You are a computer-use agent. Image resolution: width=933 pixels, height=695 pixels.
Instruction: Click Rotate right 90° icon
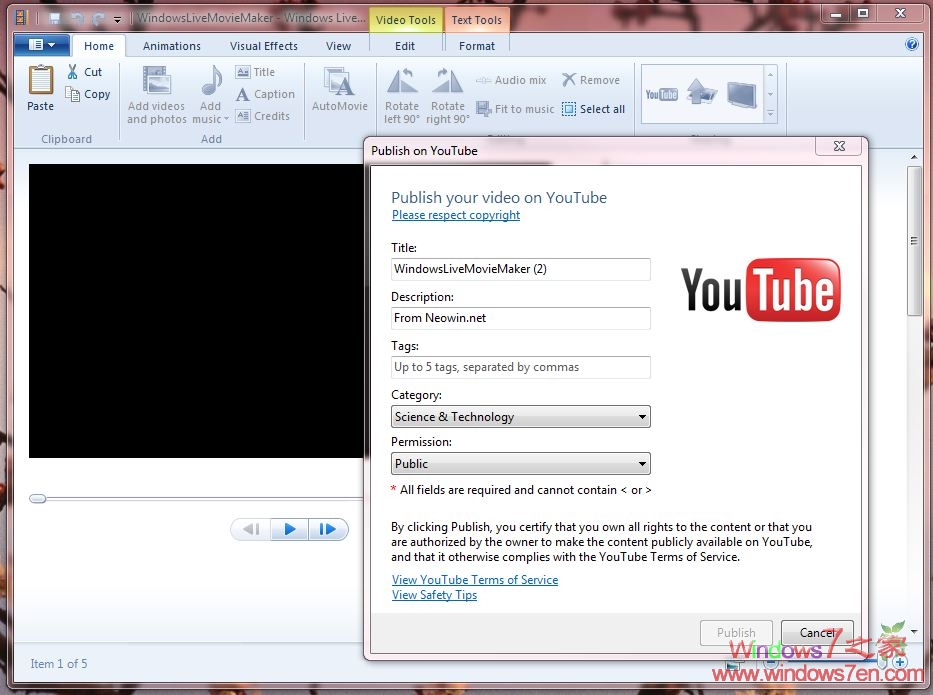[x=447, y=82]
